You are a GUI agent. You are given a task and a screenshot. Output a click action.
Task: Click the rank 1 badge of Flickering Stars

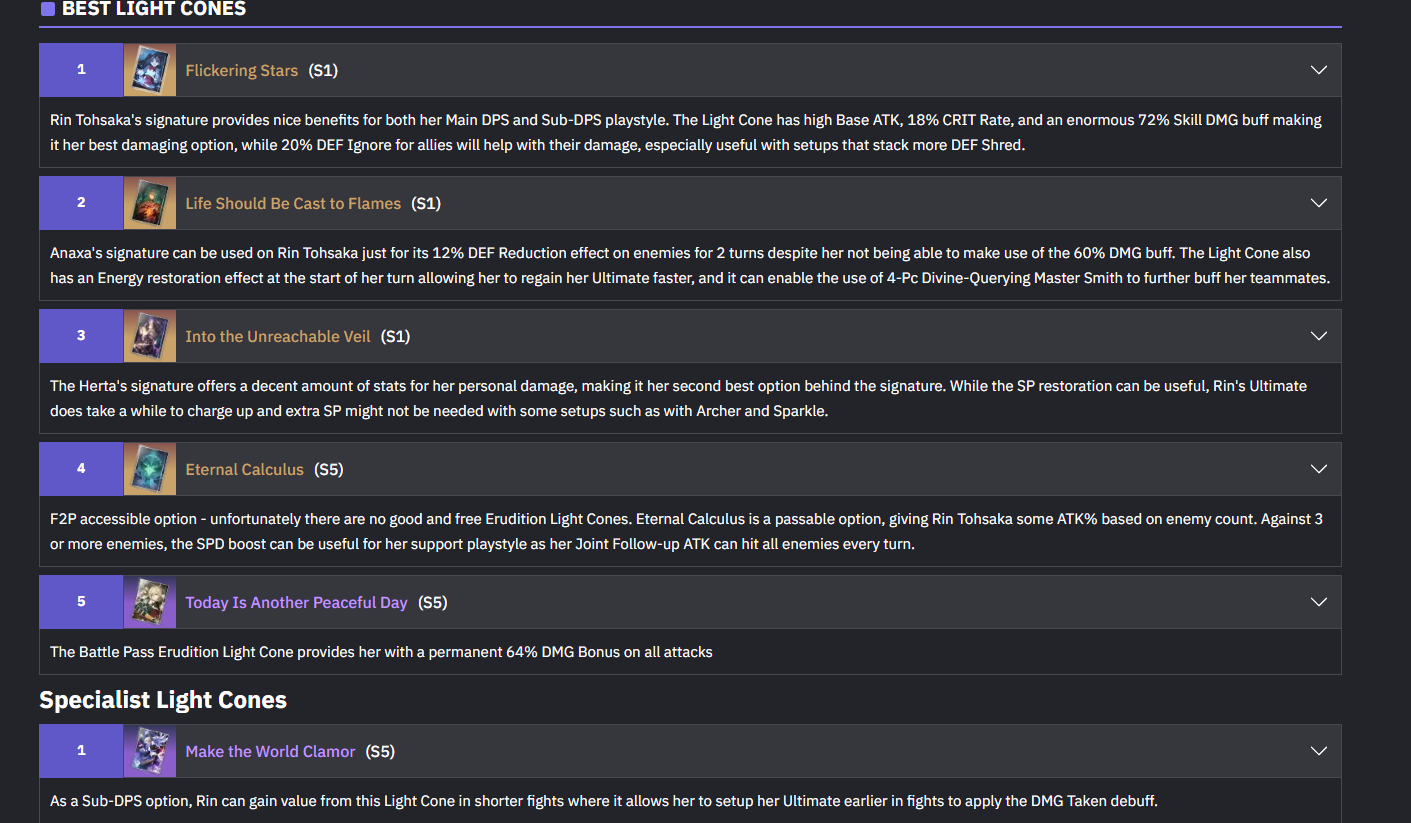pyautogui.click(x=81, y=70)
